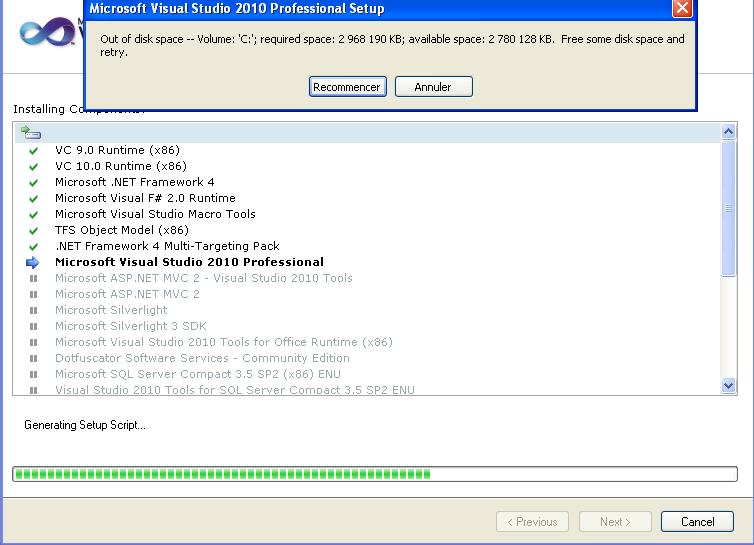
Task: Click the checkmark next to VC 10.0 Runtime
Action: click(x=33, y=167)
